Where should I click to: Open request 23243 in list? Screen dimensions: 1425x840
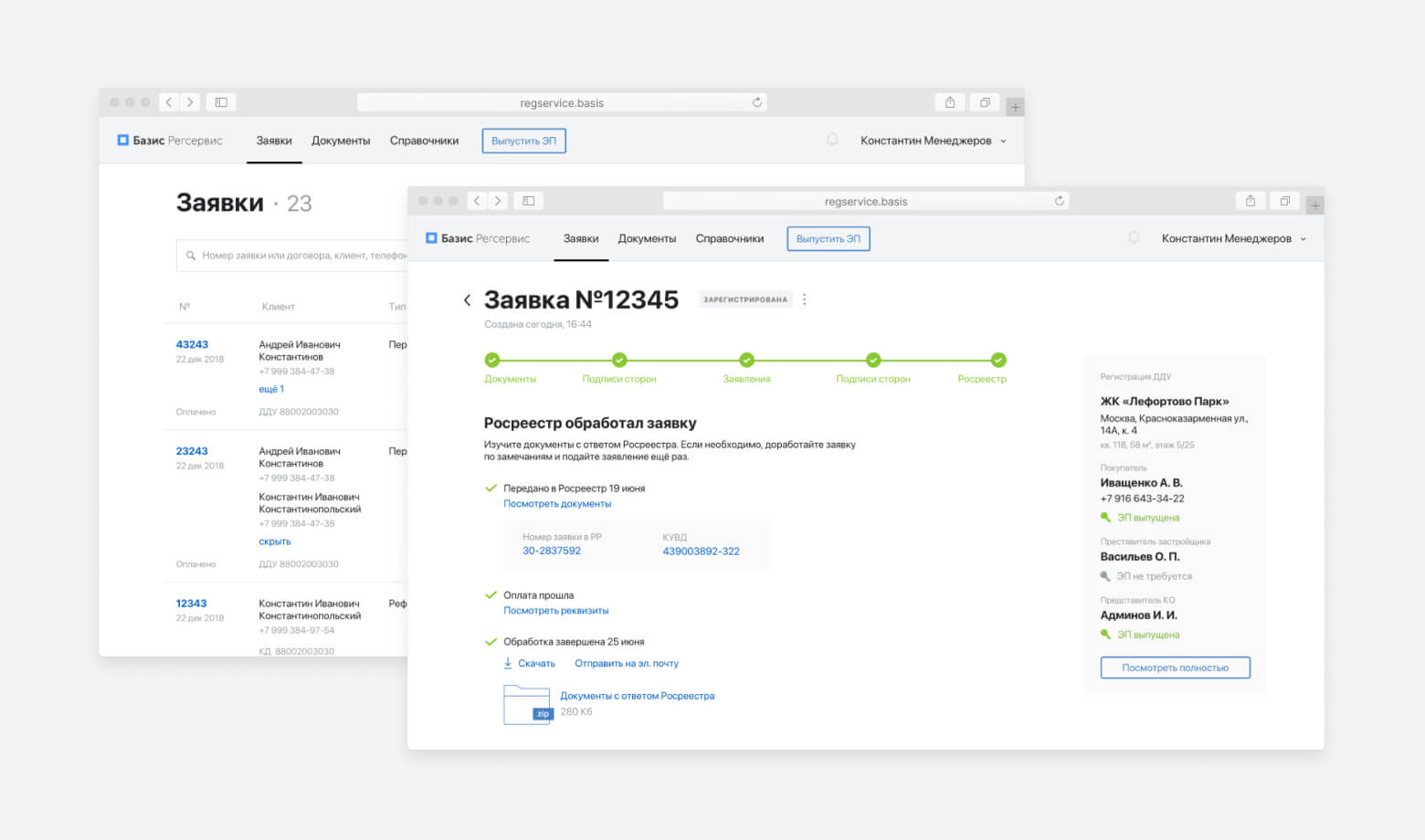pos(192,451)
